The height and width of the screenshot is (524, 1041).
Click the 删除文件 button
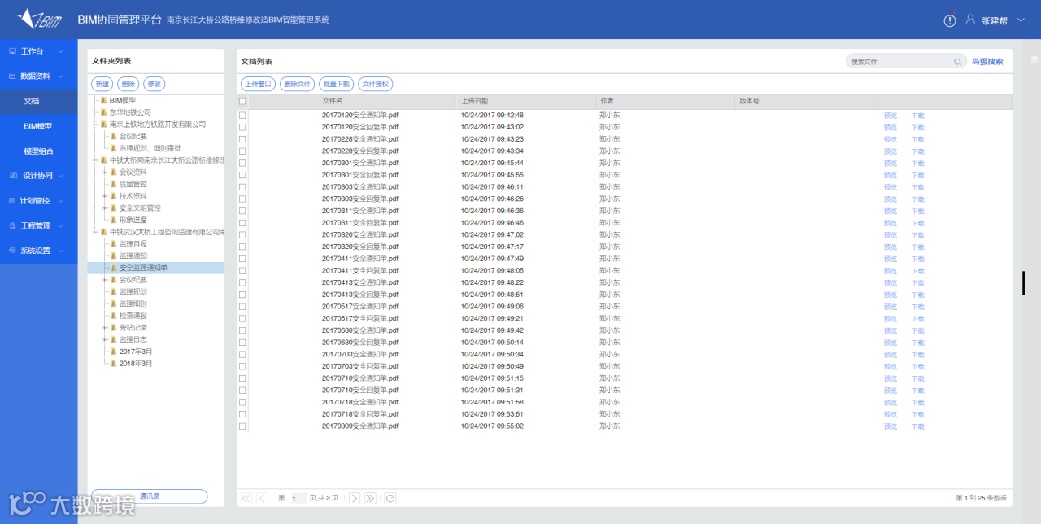(x=296, y=84)
